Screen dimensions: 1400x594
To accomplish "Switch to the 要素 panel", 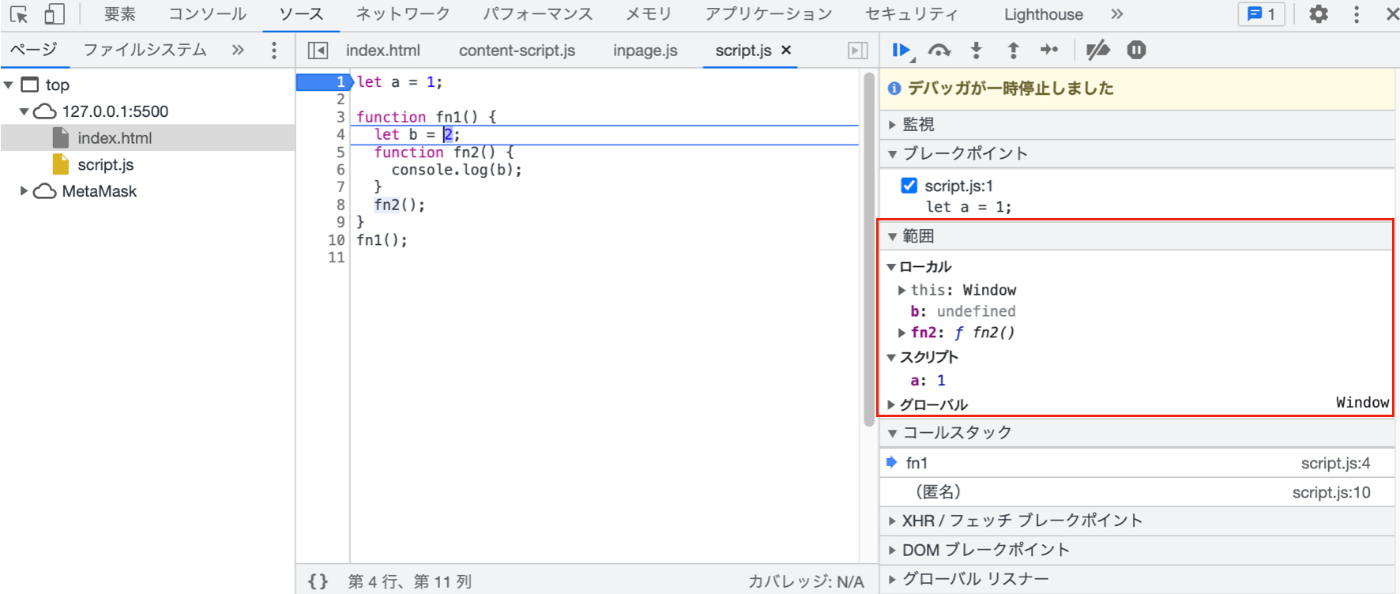I will pos(120,14).
